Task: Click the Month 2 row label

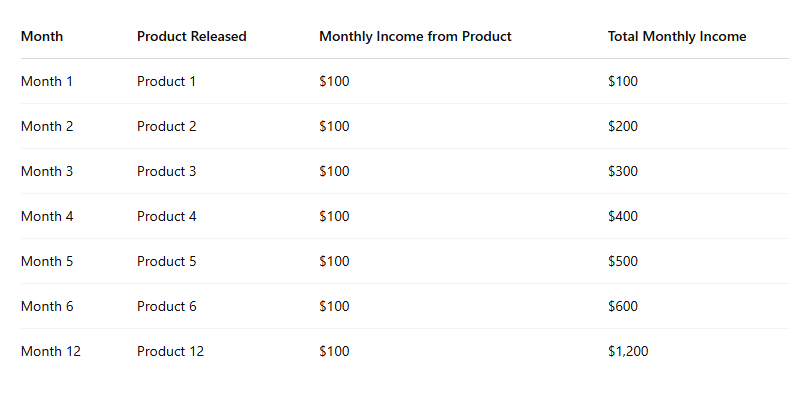Action: pyautogui.click(x=47, y=127)
